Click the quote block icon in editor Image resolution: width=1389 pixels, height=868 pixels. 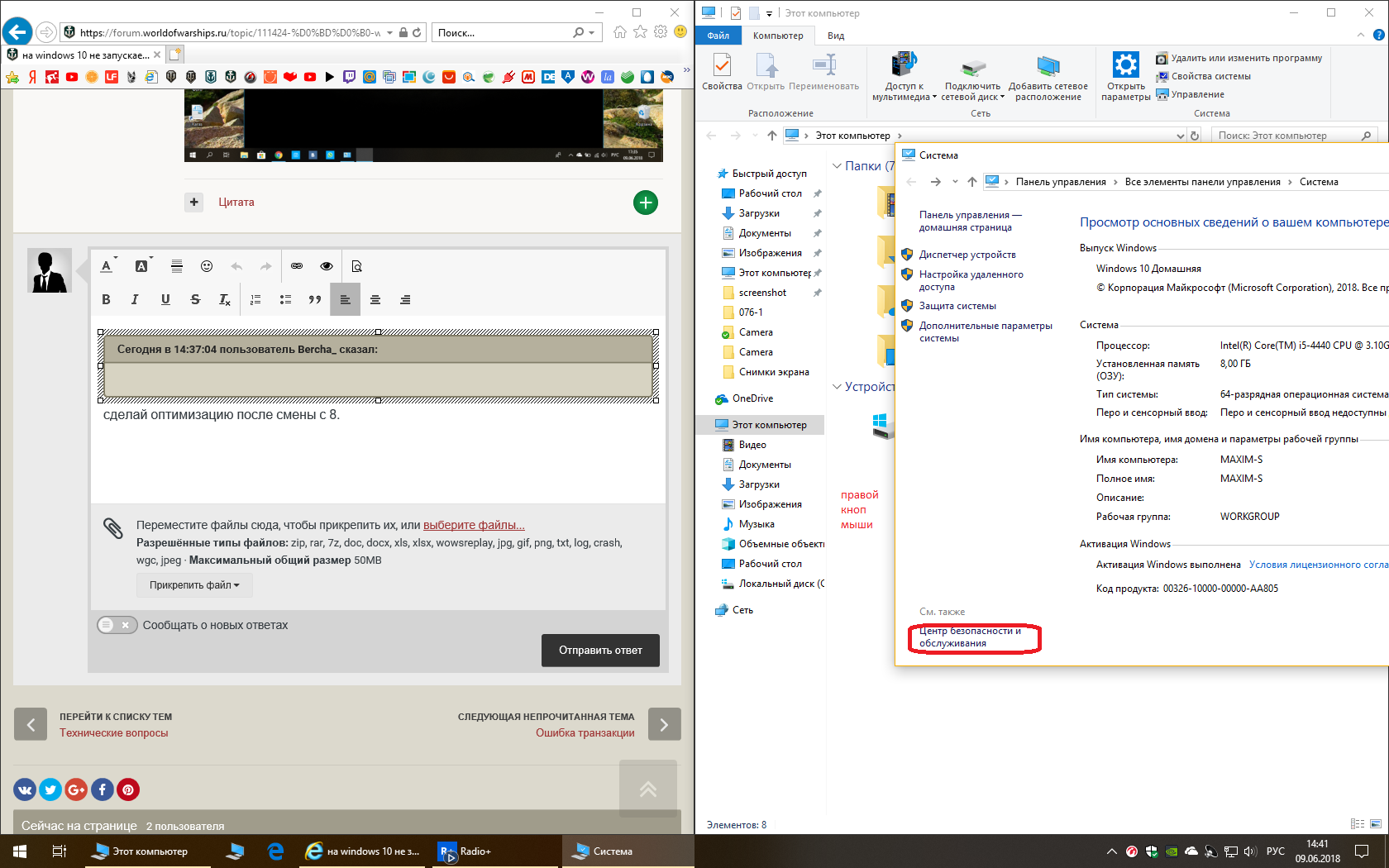315,299
